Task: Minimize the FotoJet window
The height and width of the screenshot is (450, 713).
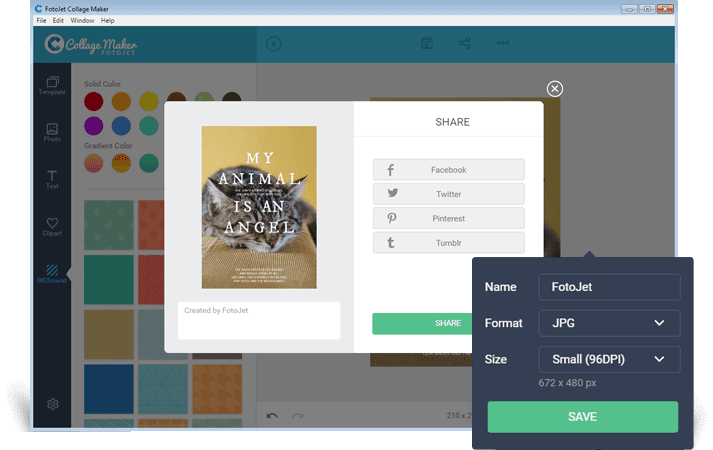Action: pos(629,9)
